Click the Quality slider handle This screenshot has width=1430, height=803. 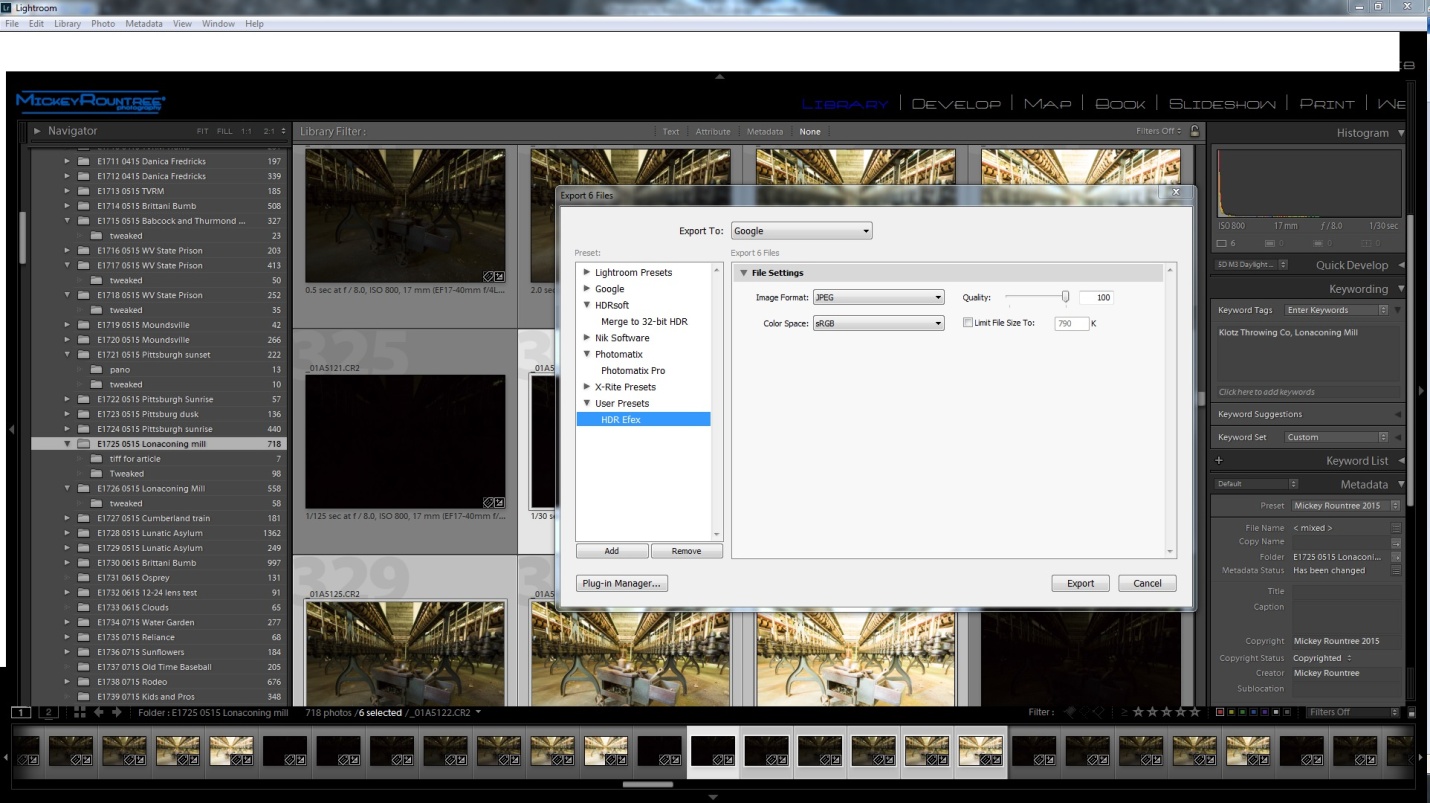(1066, 296)
